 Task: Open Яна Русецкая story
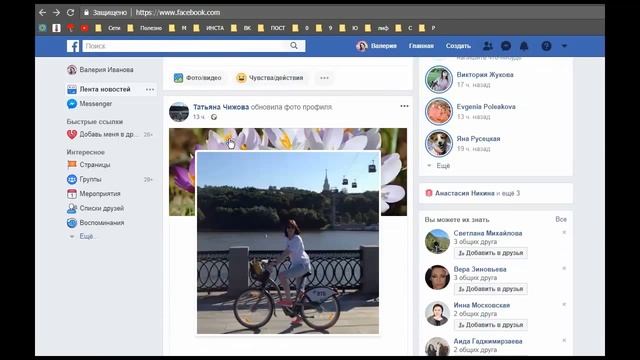click(478, 139)
